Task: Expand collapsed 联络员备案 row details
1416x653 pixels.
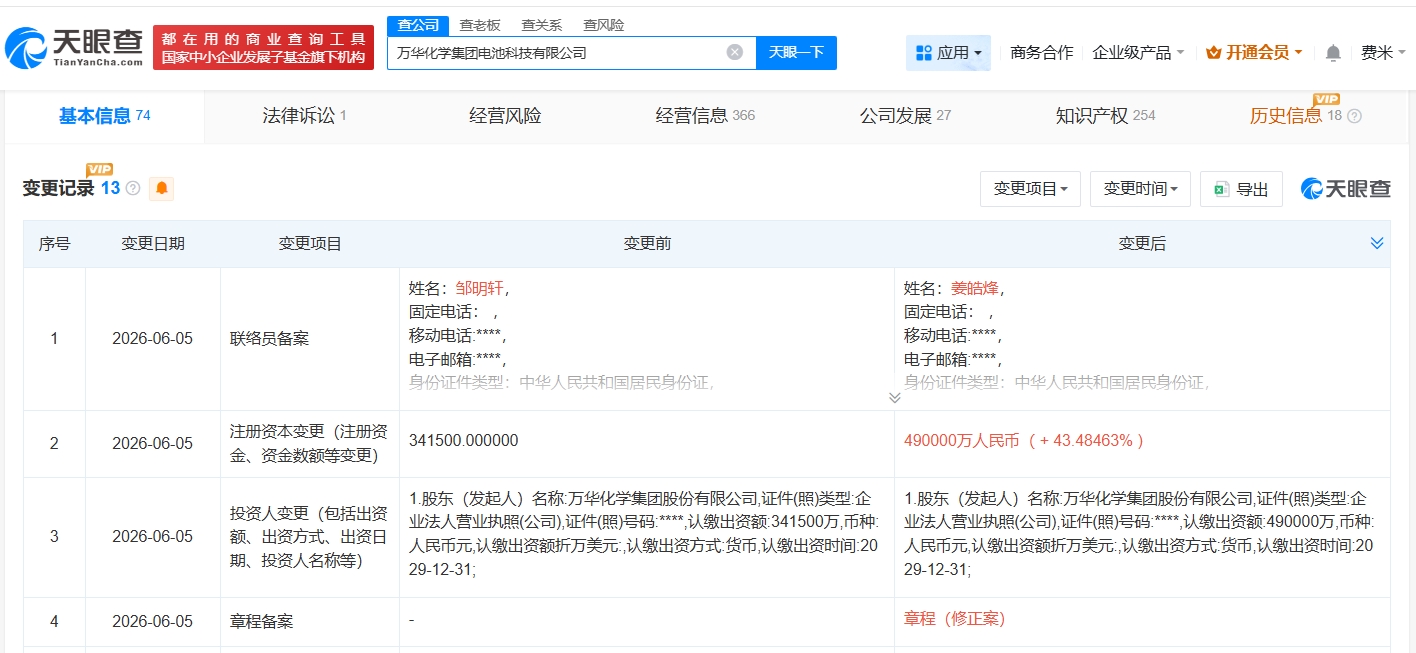Action: click(x=894, y=397)
